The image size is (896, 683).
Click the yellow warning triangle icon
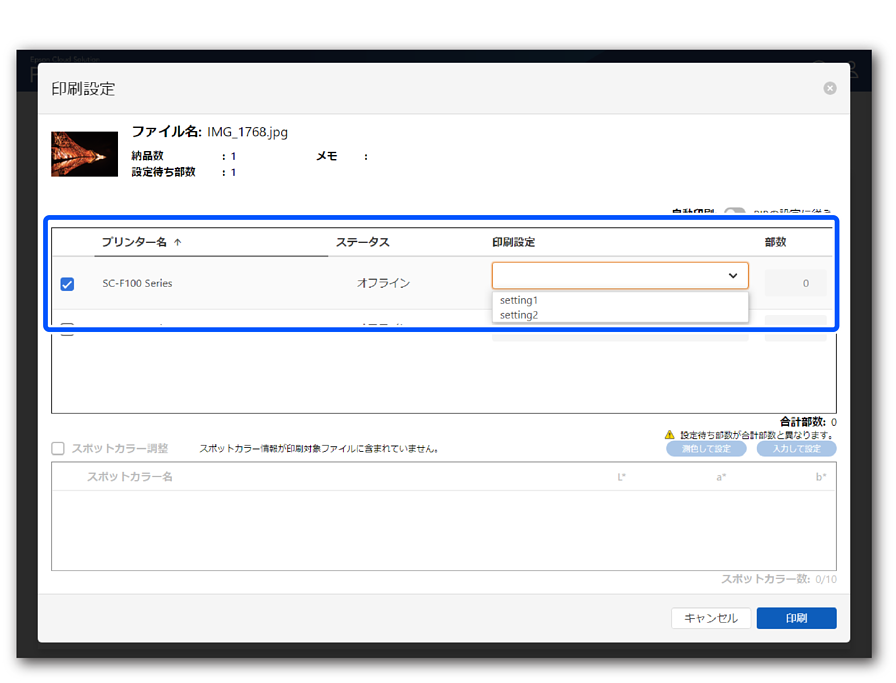(670, 435)
